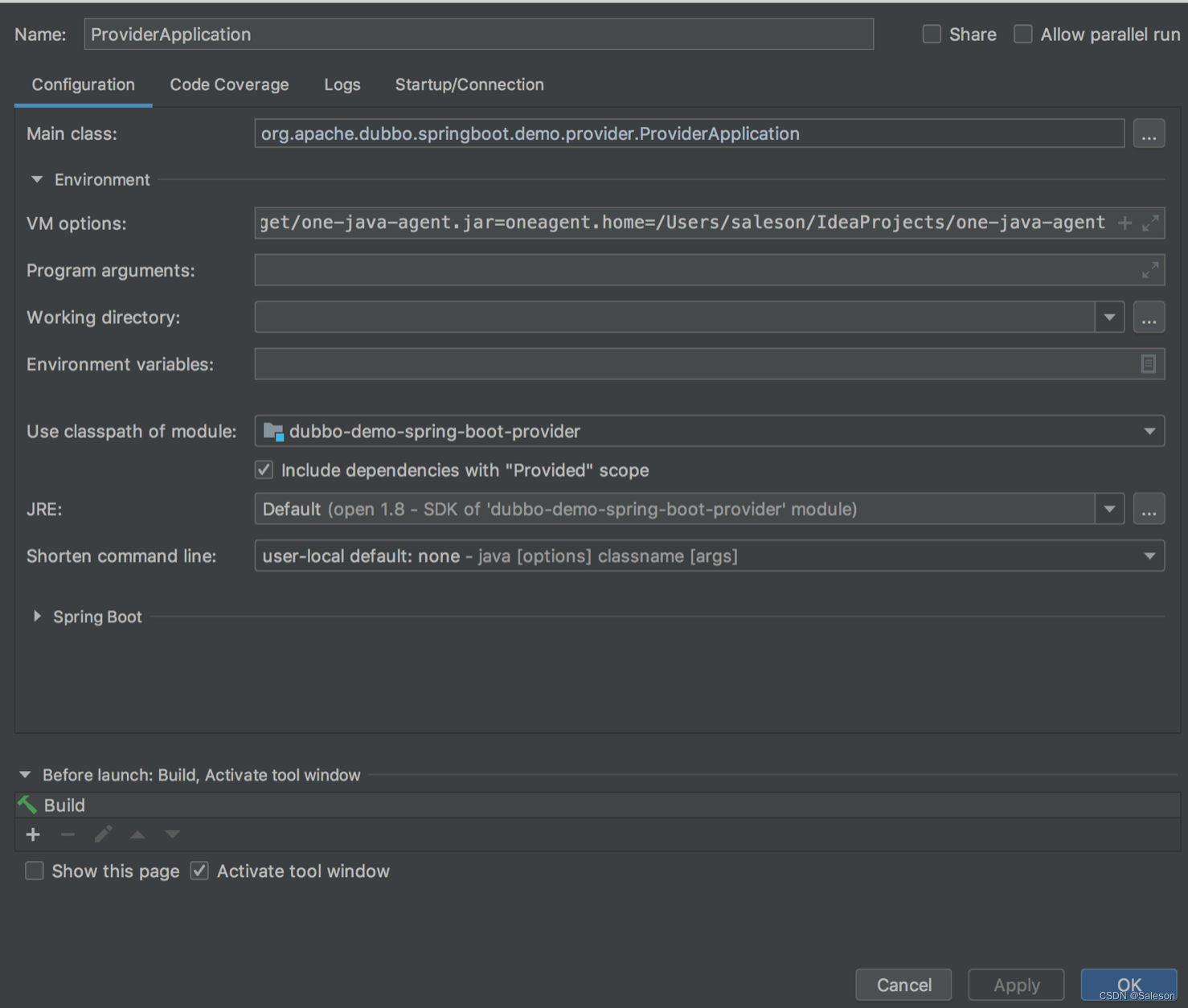Move before launch task down
The width and height of the screenshot is (1188, 1008).
(x=172, y=834)
